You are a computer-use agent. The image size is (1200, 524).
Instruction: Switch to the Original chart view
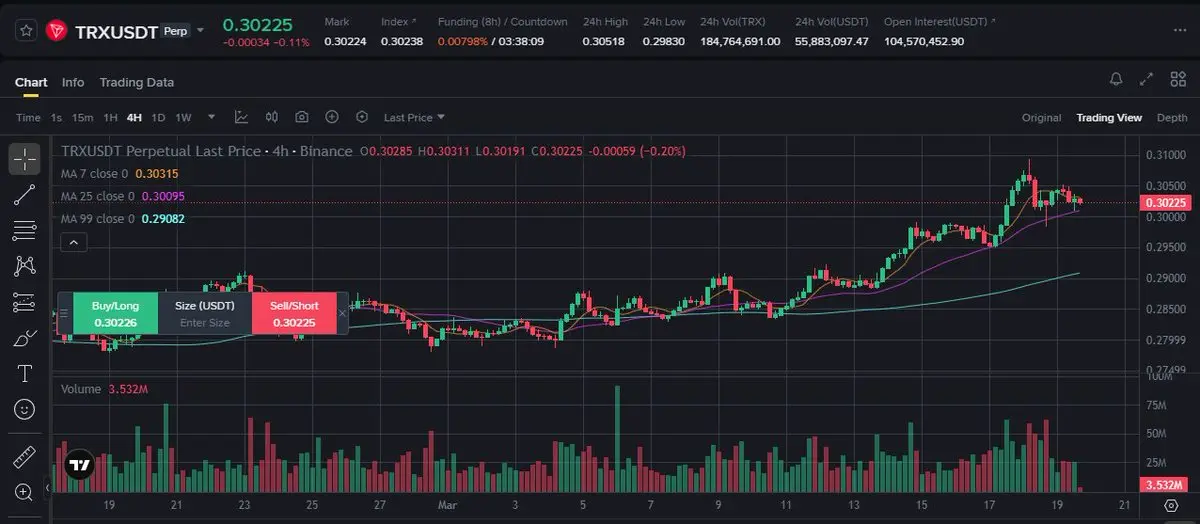(x=1041, y=118)
